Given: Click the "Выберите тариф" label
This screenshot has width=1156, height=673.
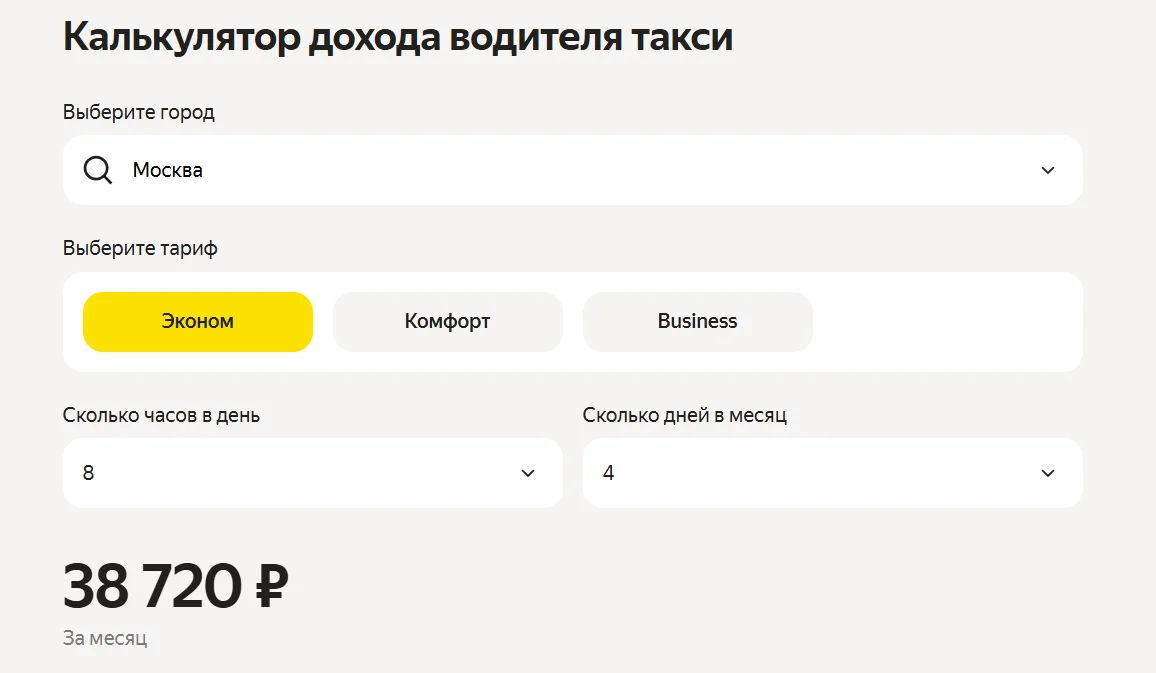Looking at the screenshot, I should [140, 248].
